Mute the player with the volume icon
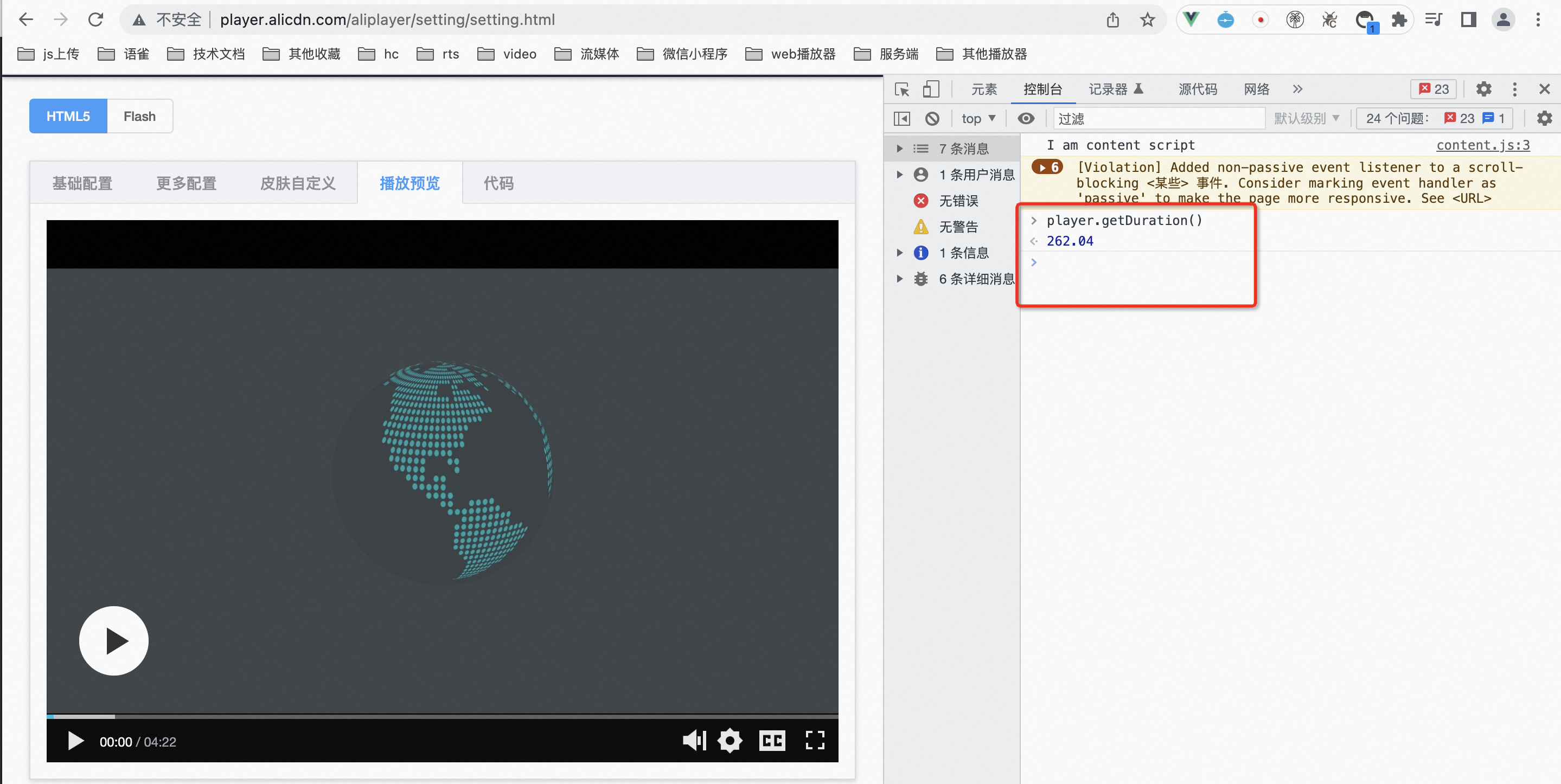 (694, 741)
